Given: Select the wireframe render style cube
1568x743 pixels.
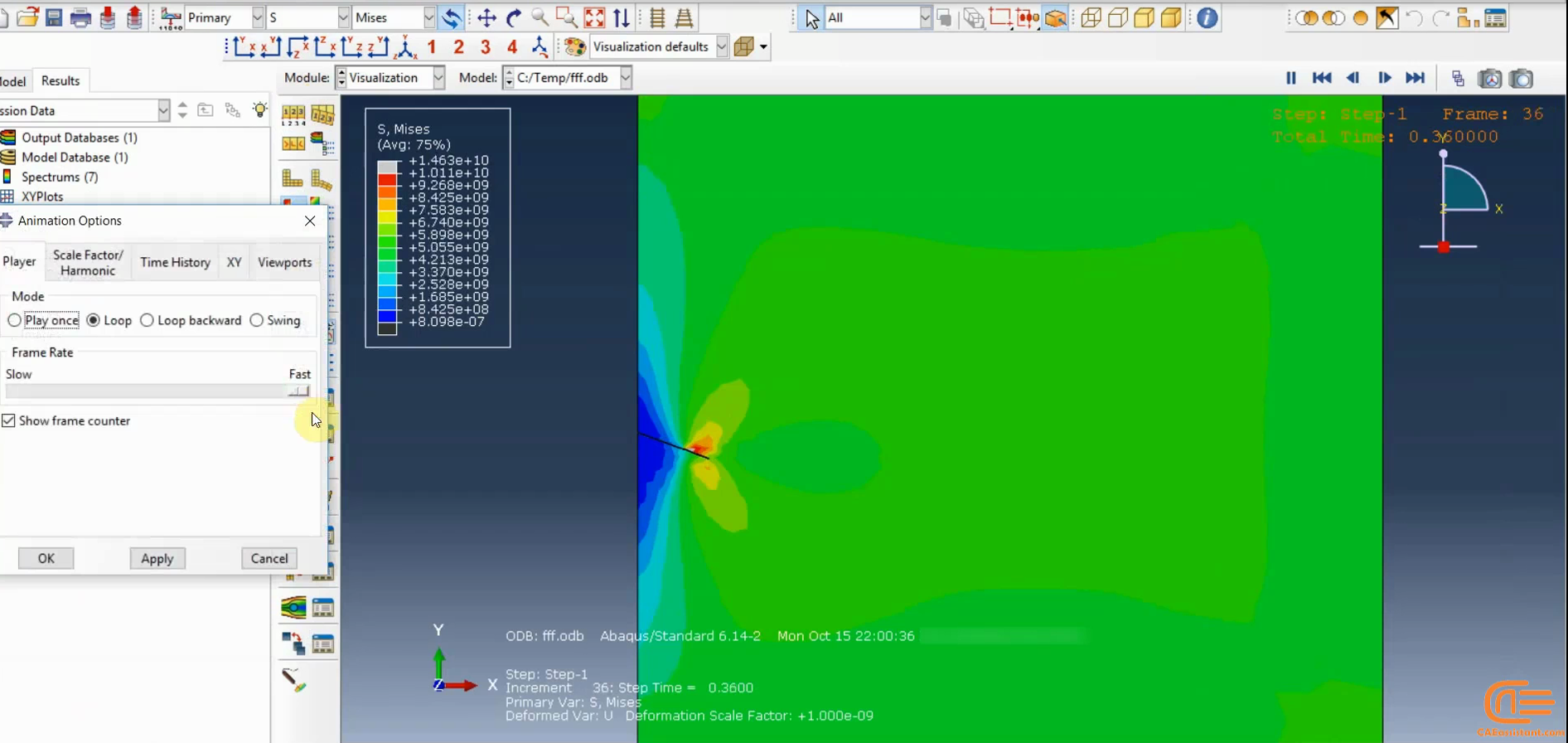Looking at the screenshot, I should pos(1091,17).
